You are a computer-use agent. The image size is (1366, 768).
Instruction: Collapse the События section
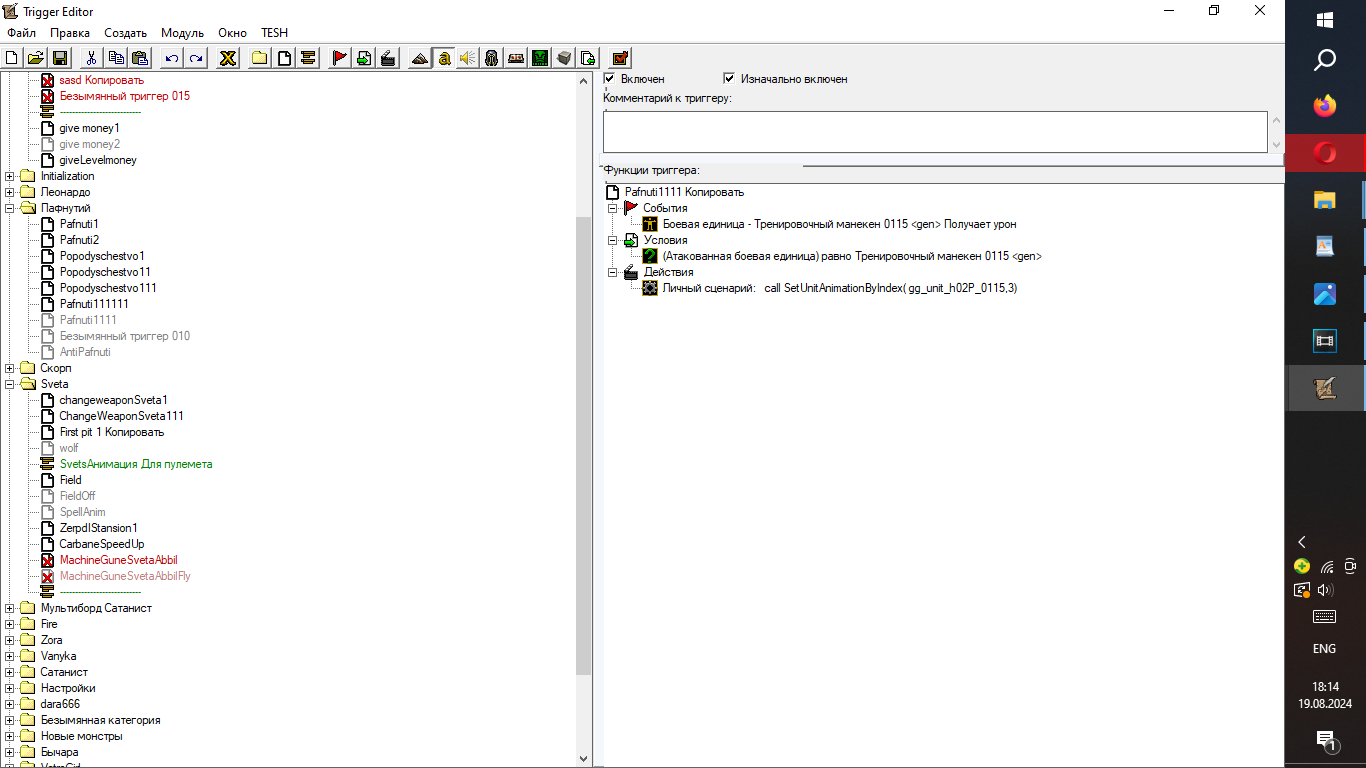pos(613,208)
